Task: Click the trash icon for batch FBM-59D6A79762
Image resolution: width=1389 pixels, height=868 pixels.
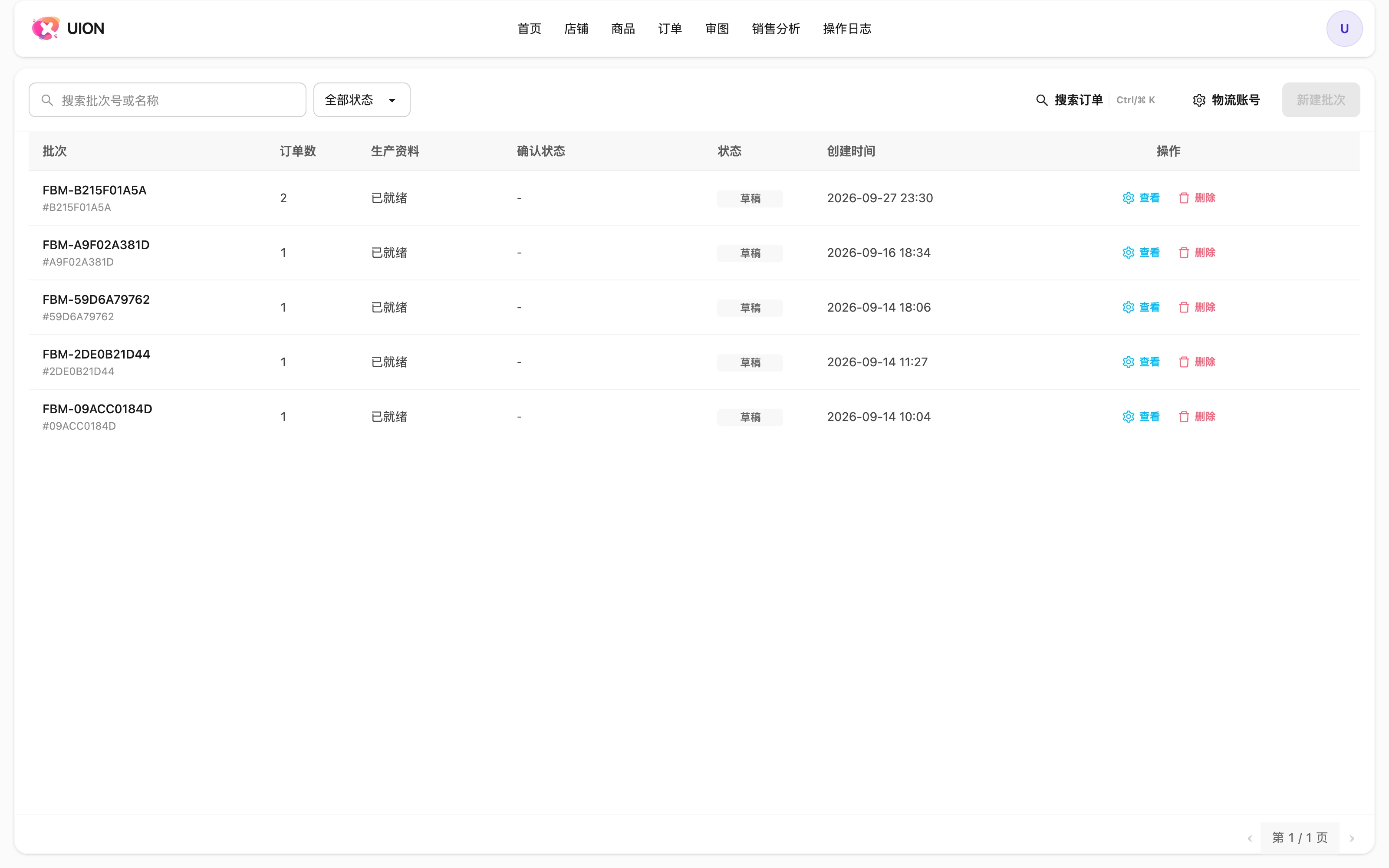Action: point(1184,307)
